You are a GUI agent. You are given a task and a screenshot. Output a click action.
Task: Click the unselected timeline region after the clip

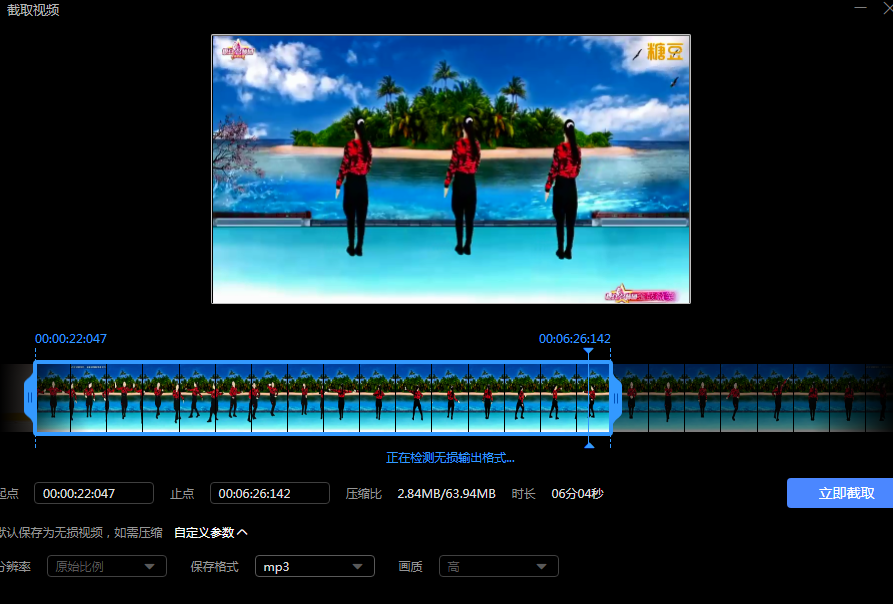[750, 398]
